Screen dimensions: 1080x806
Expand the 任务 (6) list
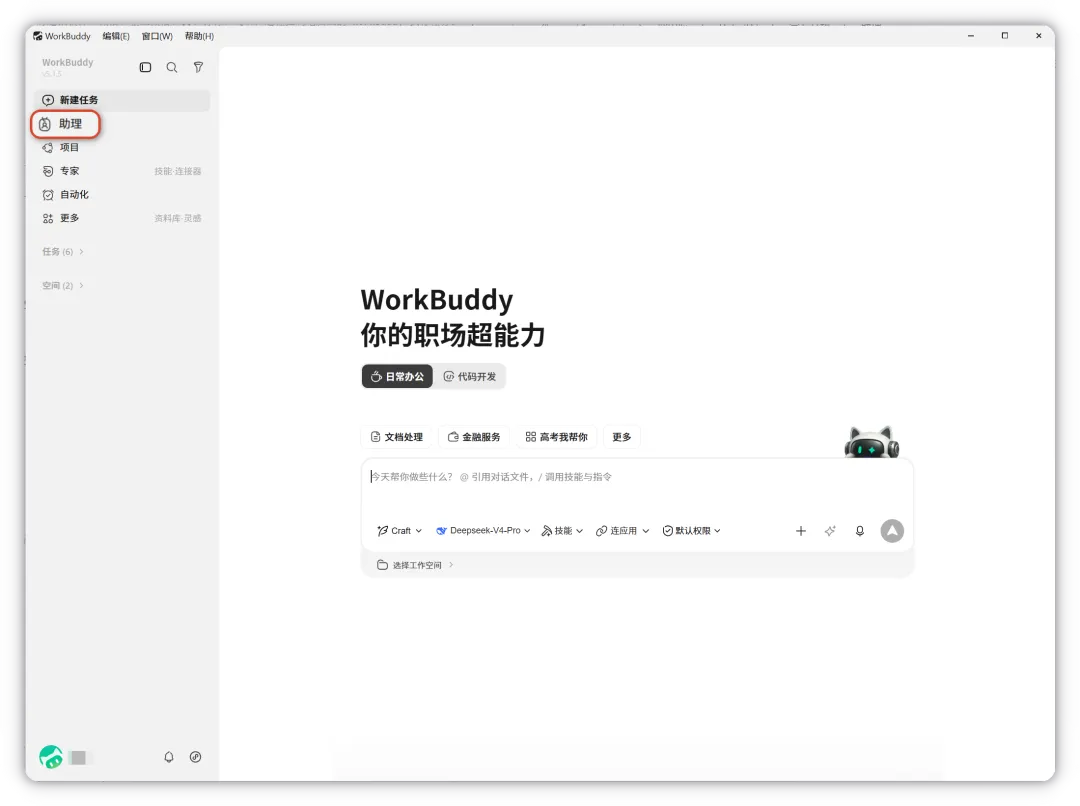[x=63, y=251]
